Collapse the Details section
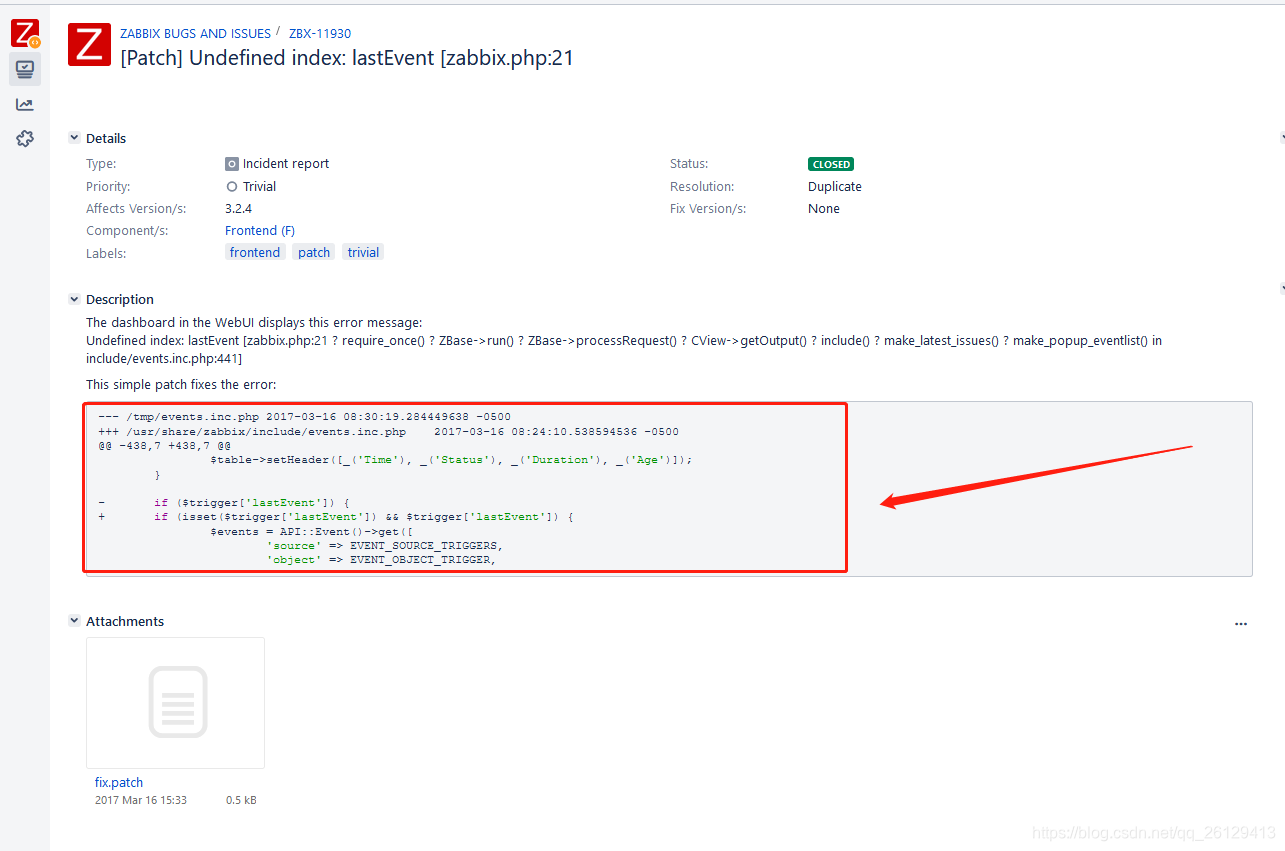Screen dimensions: 1285x851 tap(74, 138)
